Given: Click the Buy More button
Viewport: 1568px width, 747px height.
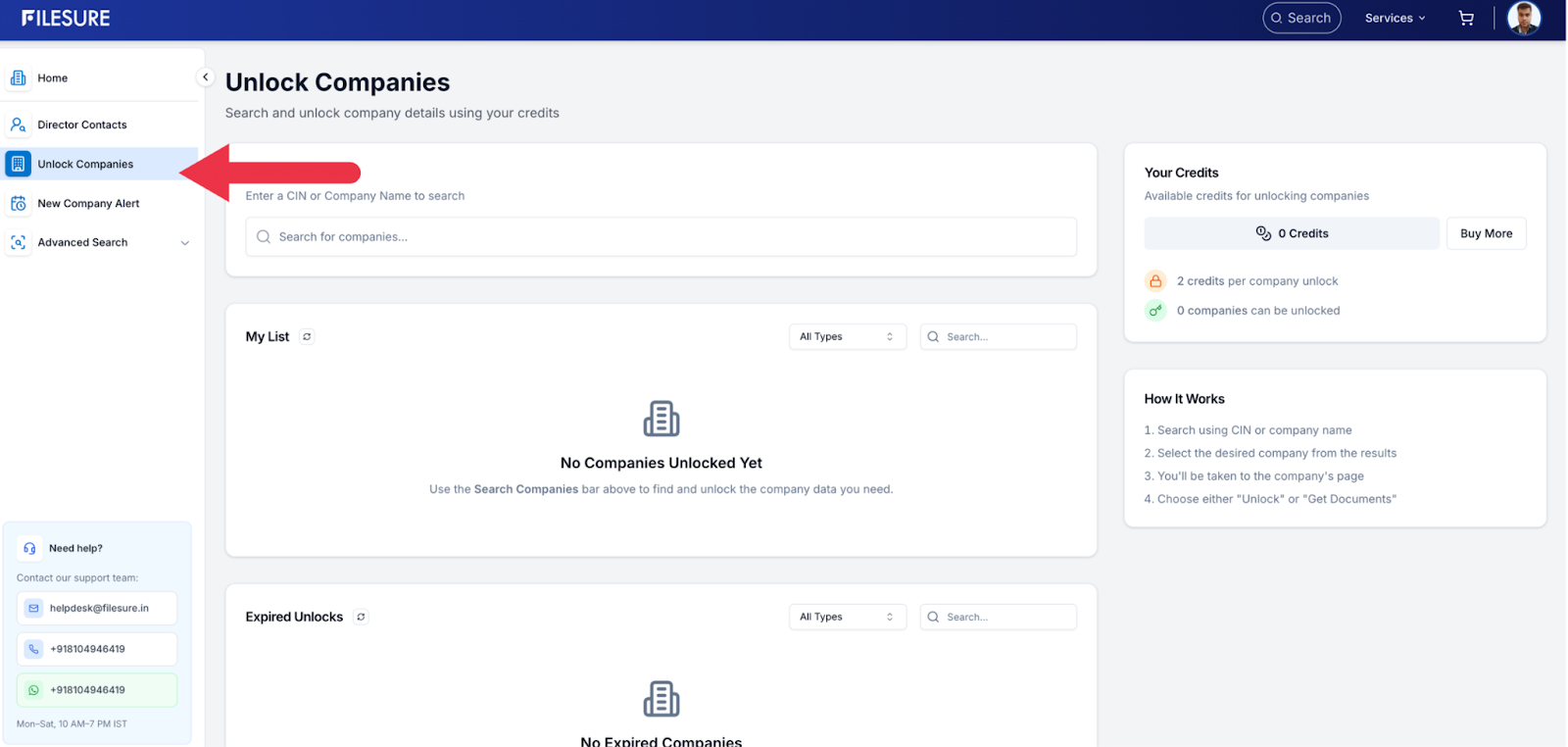Looking at the screenshot, I should click(1486, 234).
